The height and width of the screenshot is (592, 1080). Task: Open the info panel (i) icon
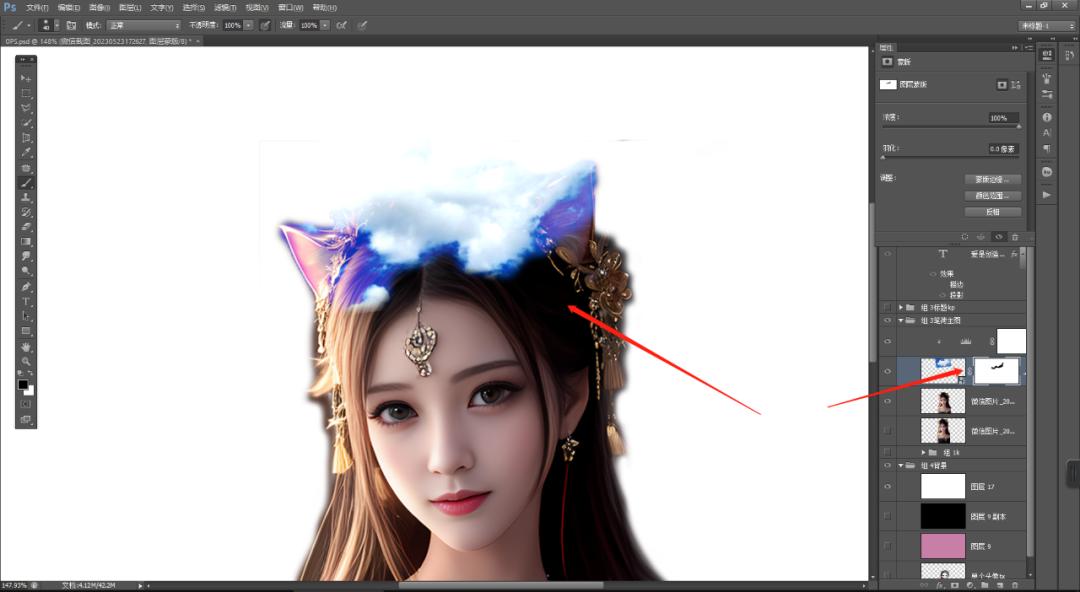click(x=1047, y=116)
